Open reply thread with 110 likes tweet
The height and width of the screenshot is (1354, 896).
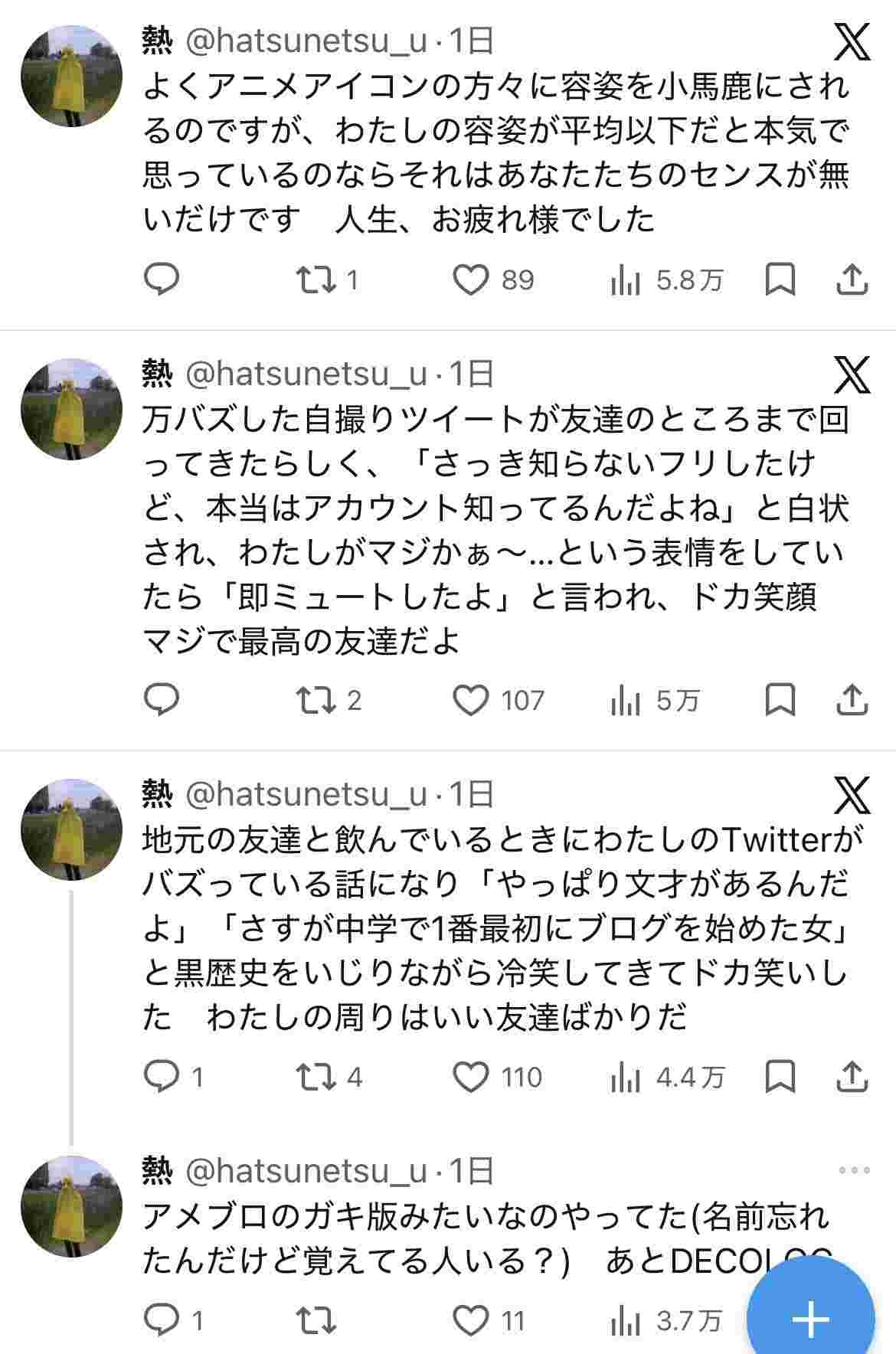click(x=162, y=1077)
